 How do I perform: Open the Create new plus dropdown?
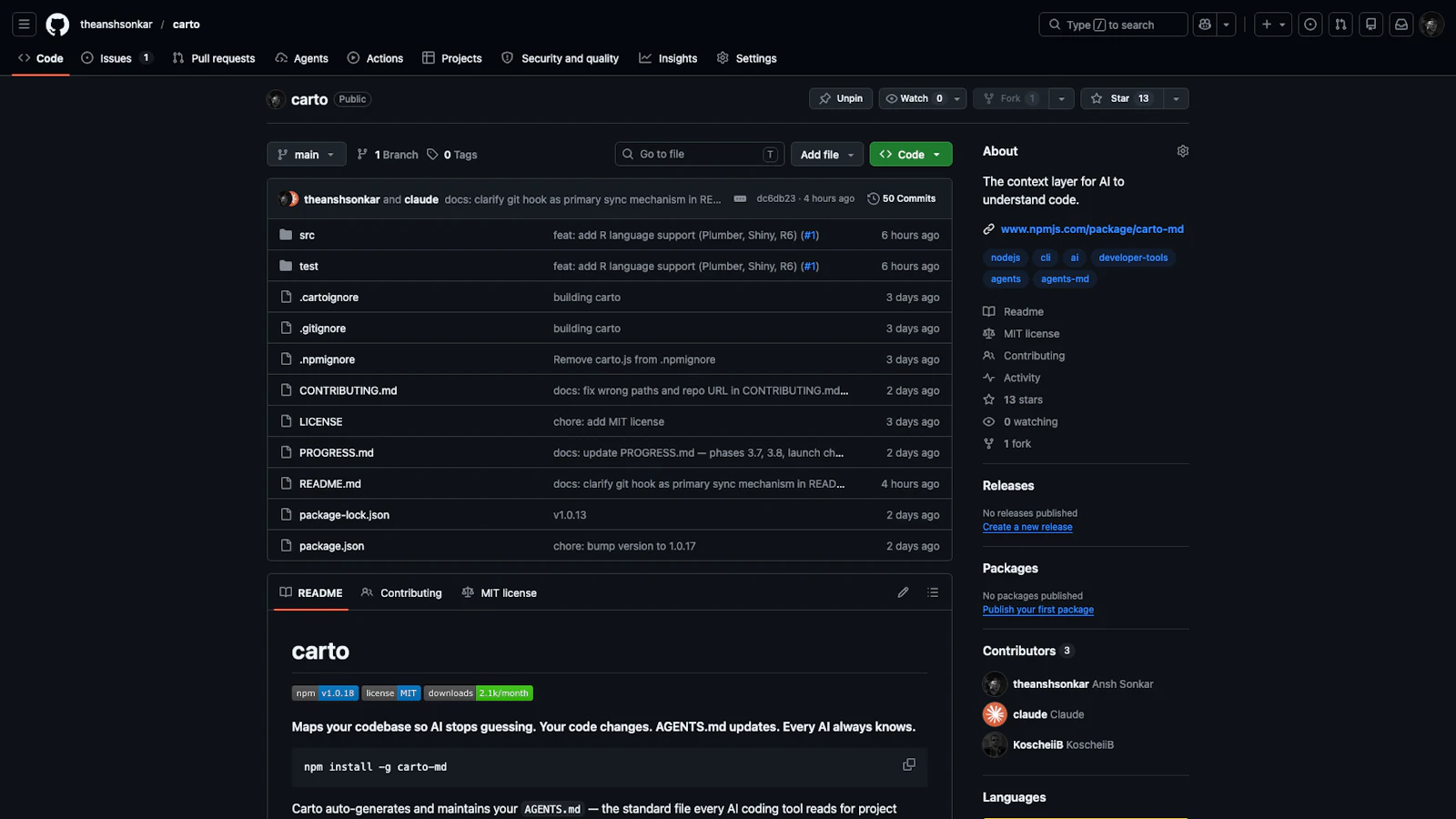pos(1273,25)
